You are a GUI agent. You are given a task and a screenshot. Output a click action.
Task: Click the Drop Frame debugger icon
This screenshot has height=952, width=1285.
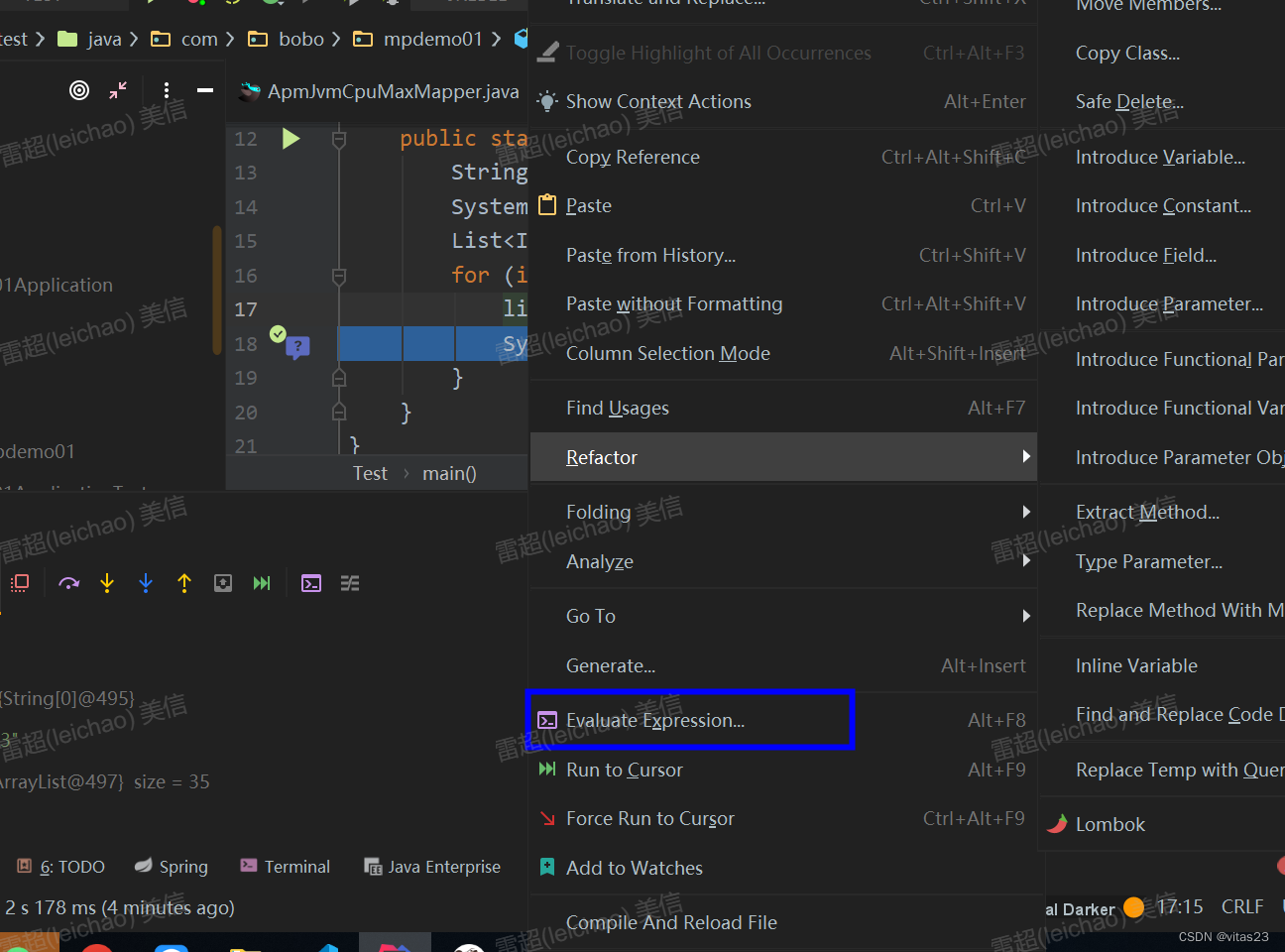(223, 583)
